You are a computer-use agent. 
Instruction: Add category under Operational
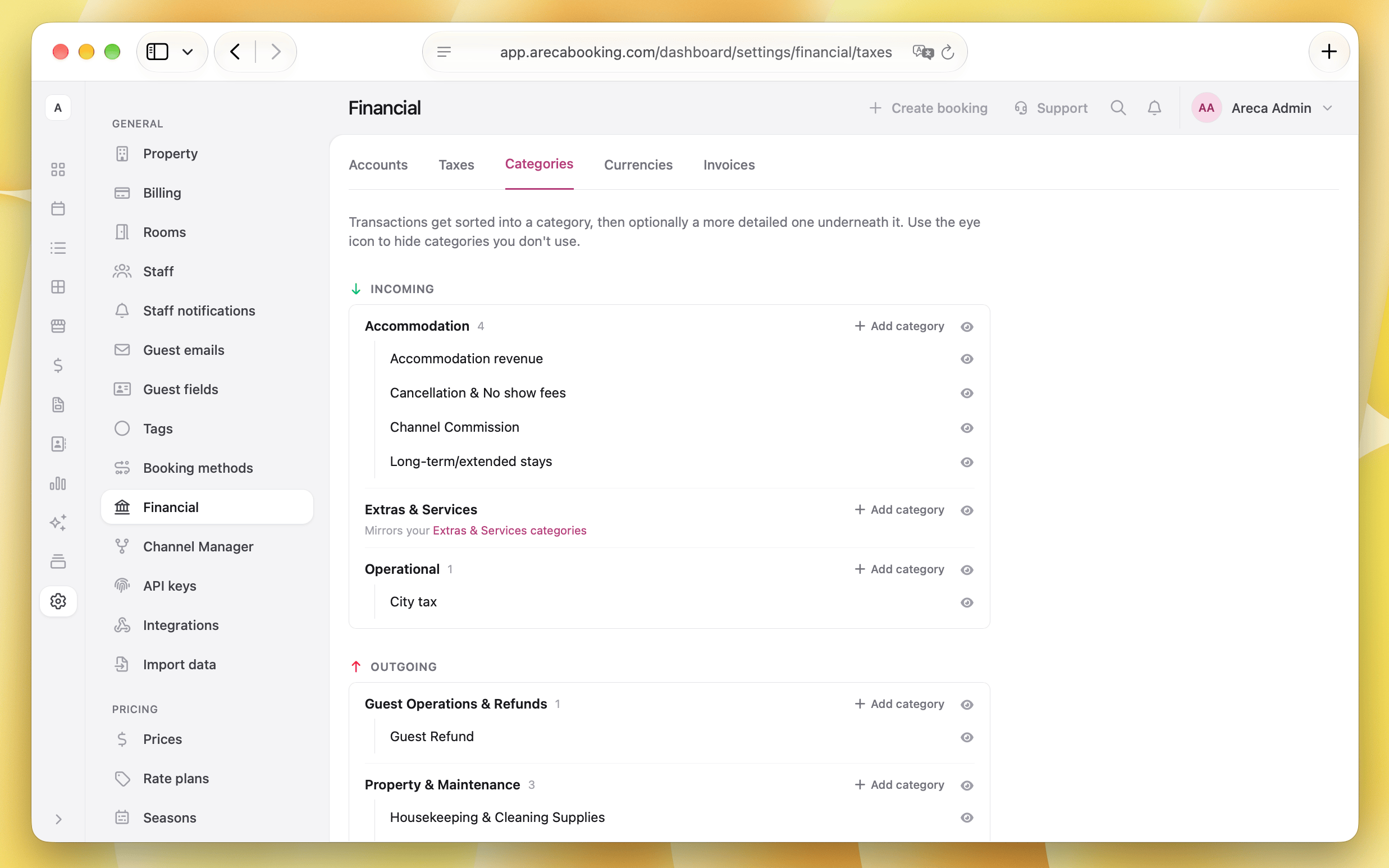click(x=899, y=569)
